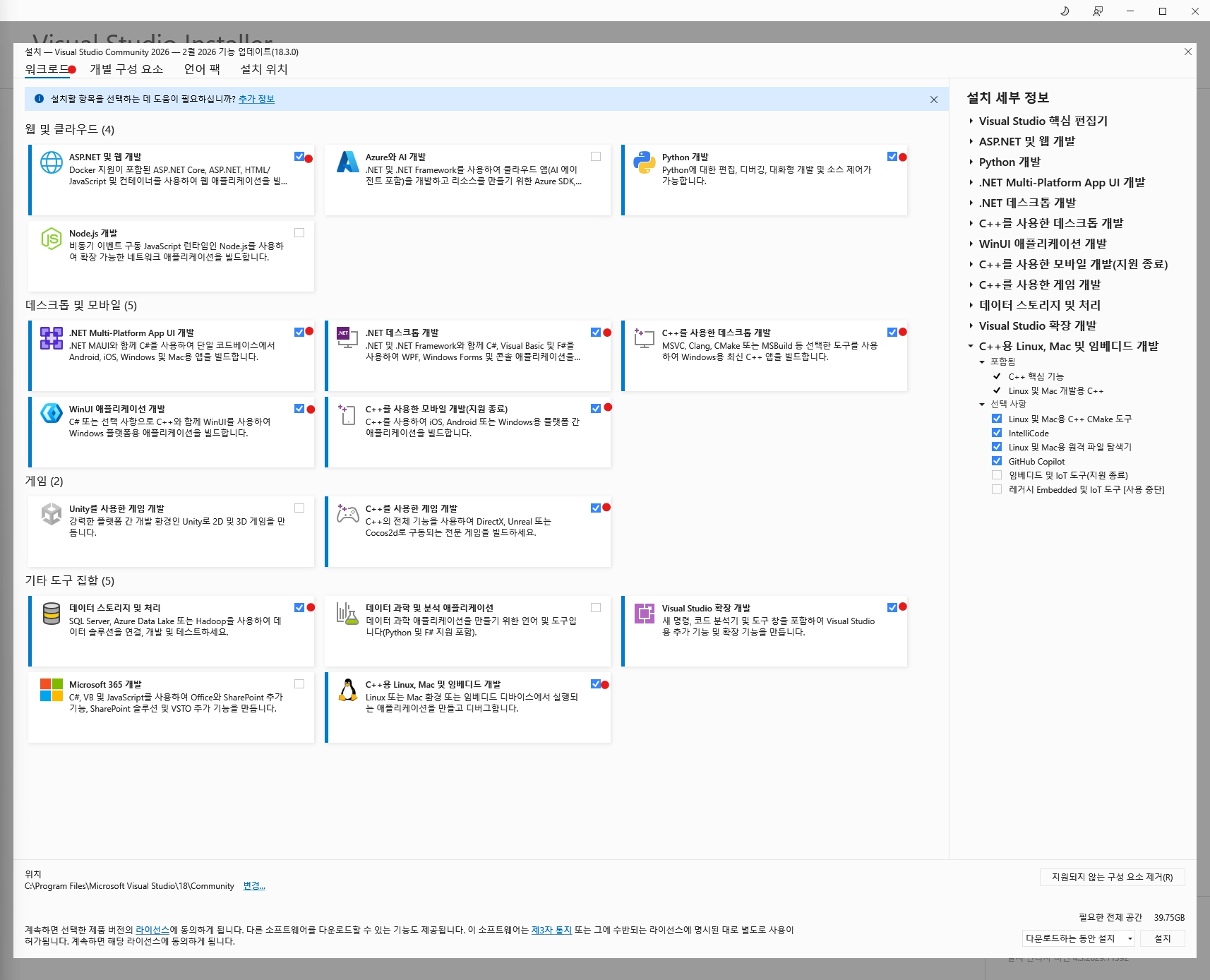Screen dimensions: 1210x980
Task: Click the 변경... location link
Action: pyautogui.click(x=254, y=886)
